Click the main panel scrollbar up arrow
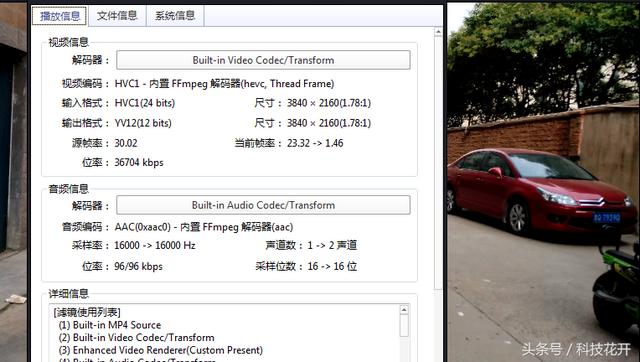 (438, 32)
